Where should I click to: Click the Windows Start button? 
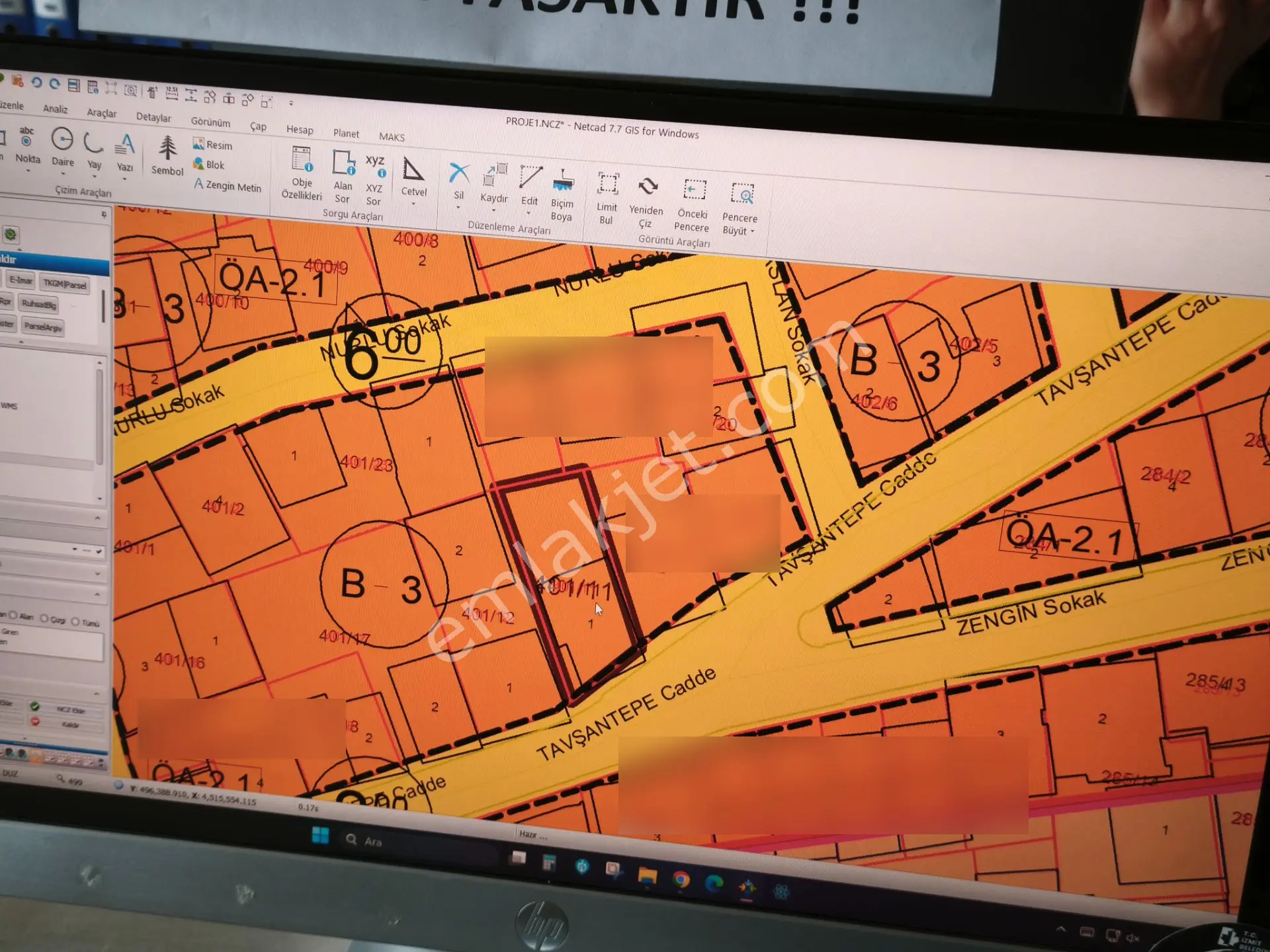320,835
